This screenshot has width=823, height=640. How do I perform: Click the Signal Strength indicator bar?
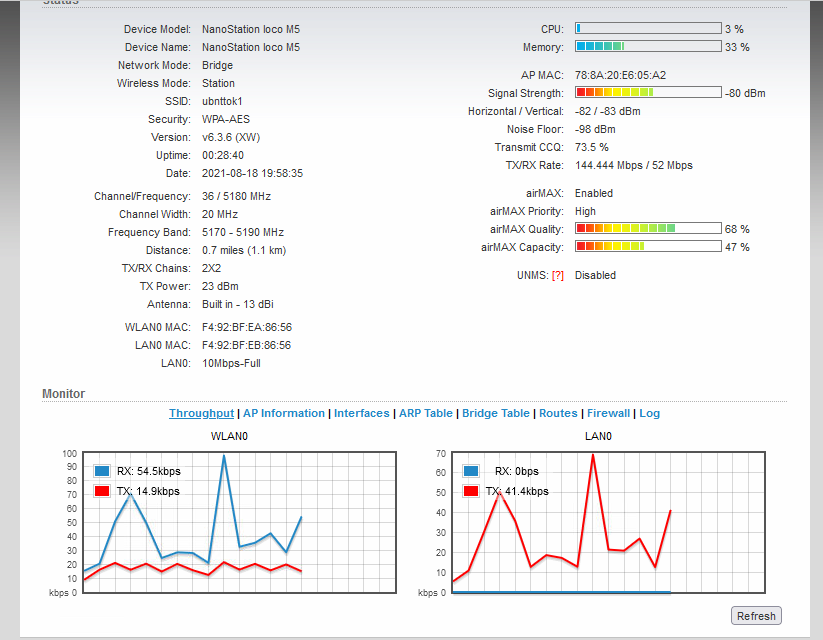648,93
